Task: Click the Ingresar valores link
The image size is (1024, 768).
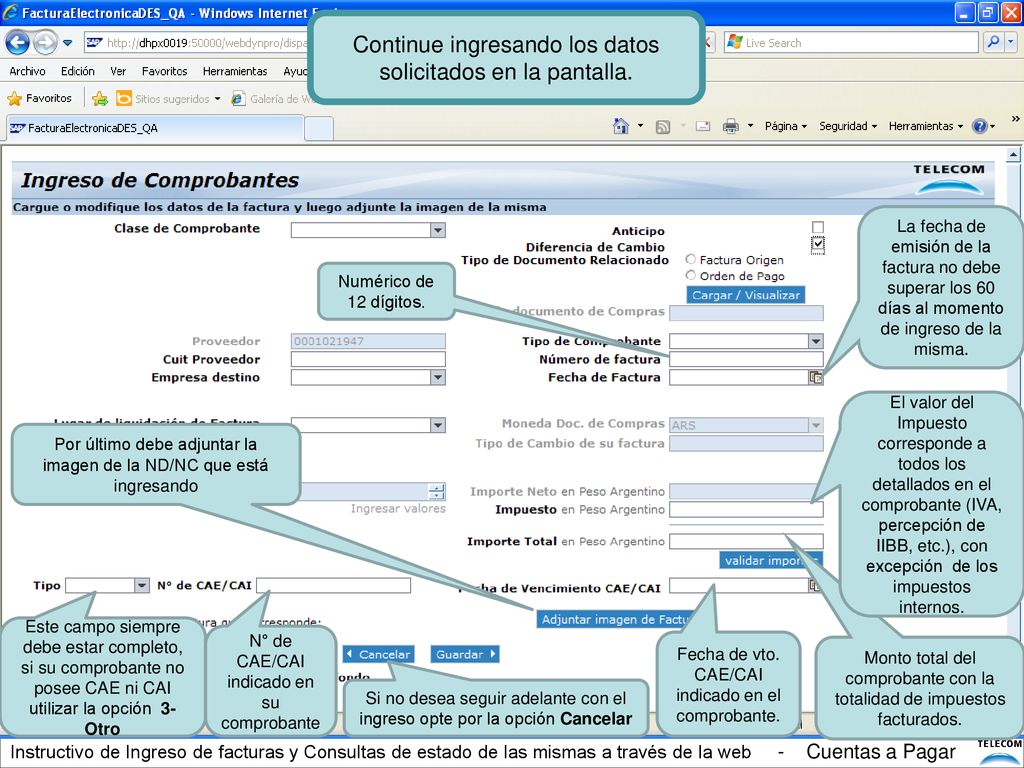Action: click(x=398, y=509)
